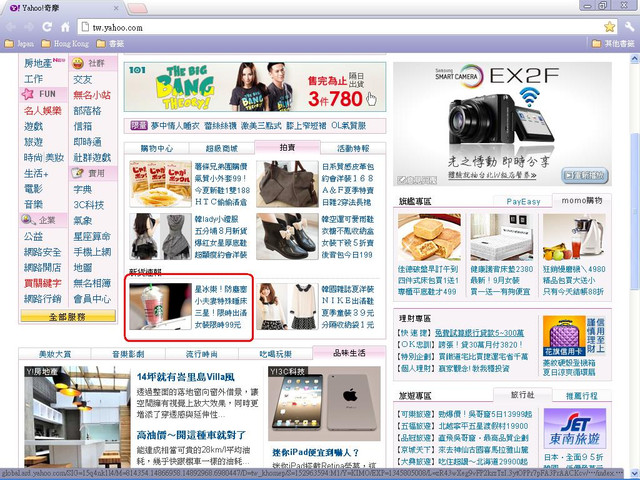Click the FUN star category icon
The width and height of the screenshot is (640, 480).
pyautogui.click(x=28, y=94)
